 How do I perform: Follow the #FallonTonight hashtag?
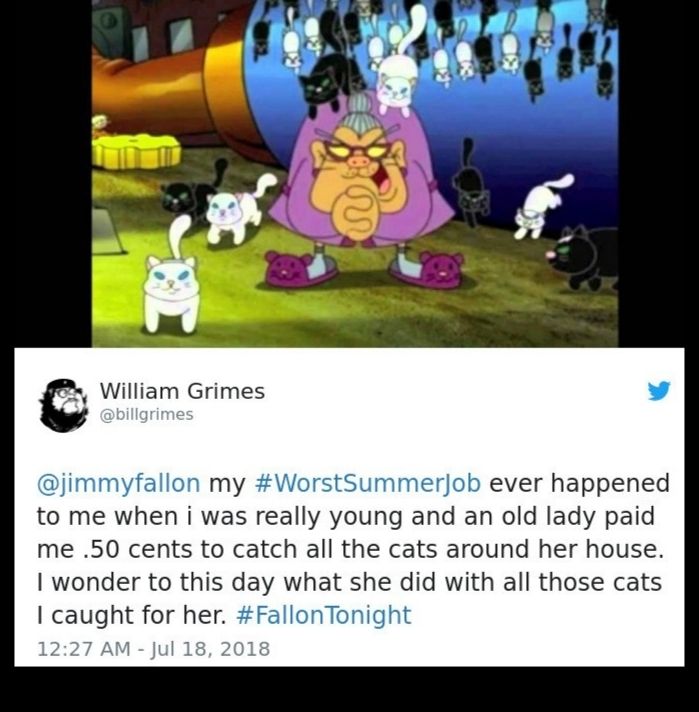[x=324, y=615]
